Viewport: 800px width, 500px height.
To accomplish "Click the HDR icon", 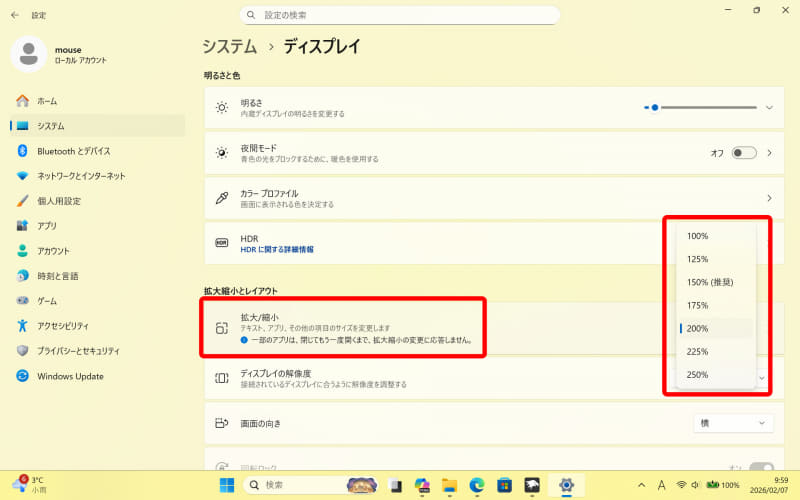I will (x=221, y=243).
